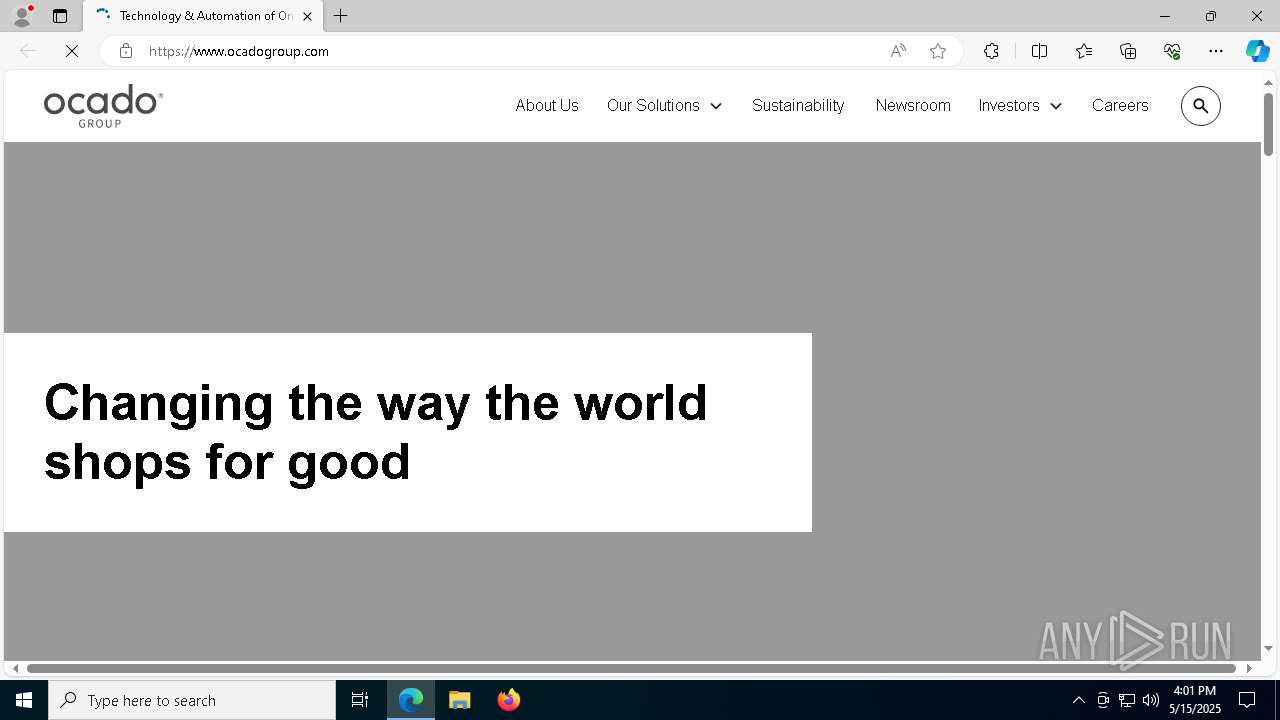The height and width of the screenshot is (720, 1280).
Task: Click the Ocado Group logo
Action: tap(103, 106)
